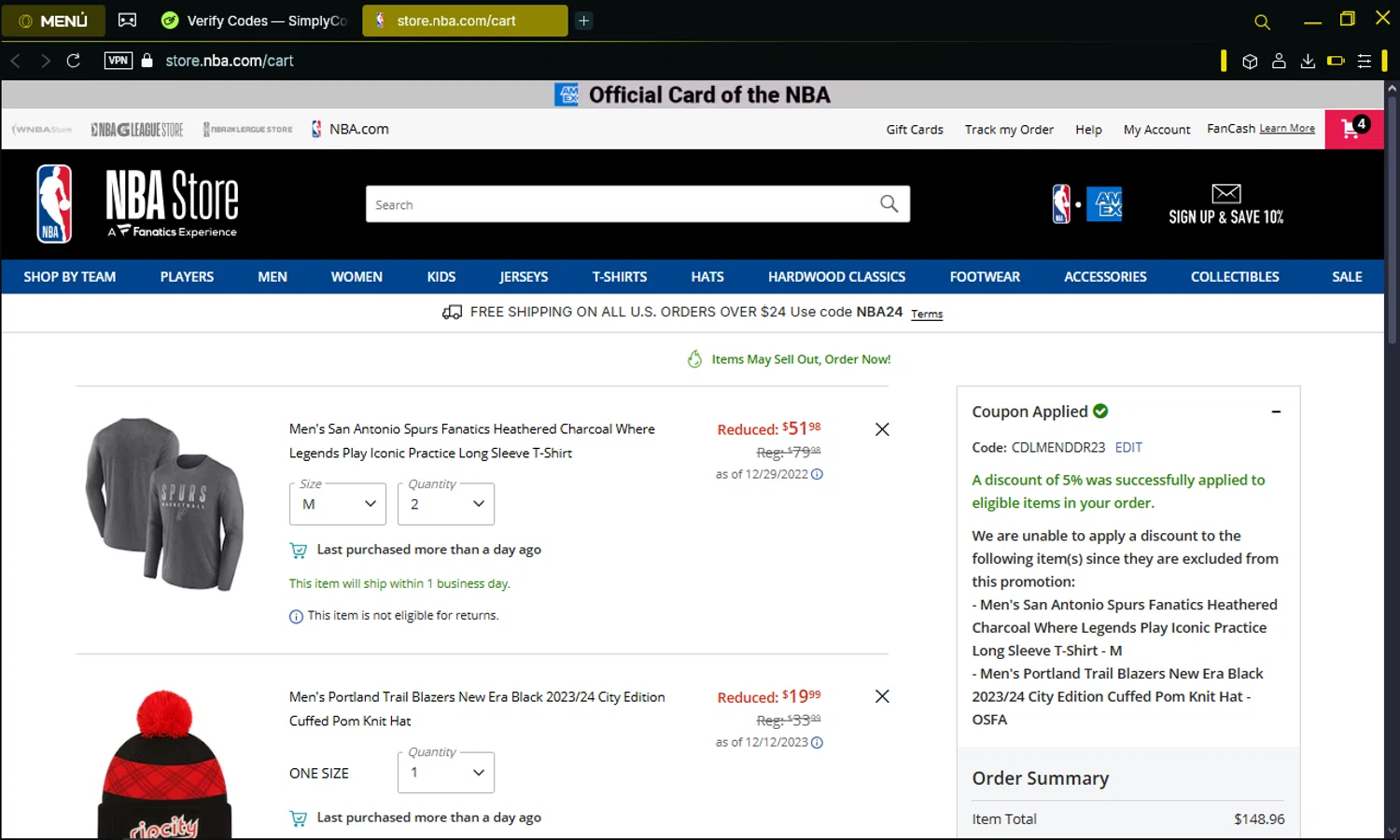Viewport: 1400px width, 840px height.
Task: Remove the Spurs shirt from cart
Action: 882,429
